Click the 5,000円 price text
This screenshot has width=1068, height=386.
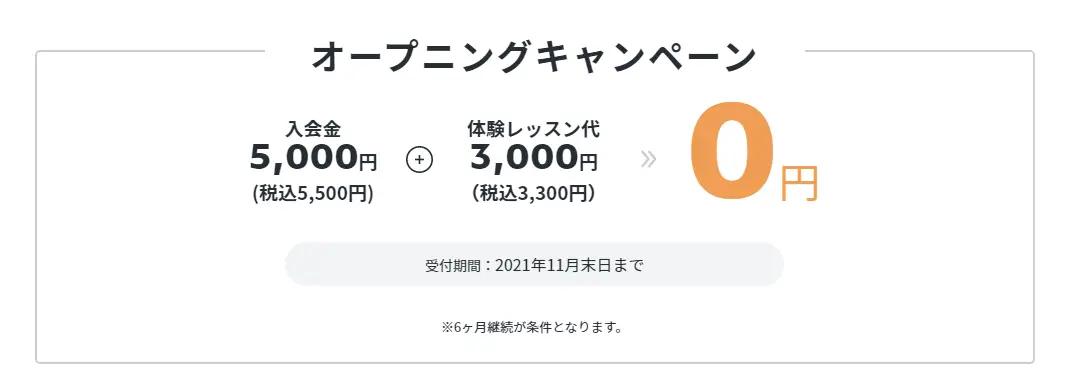pos(313,157)
